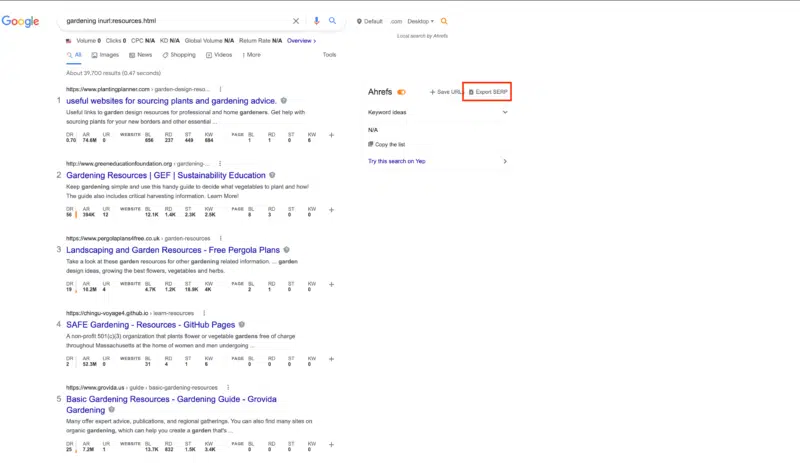Image resolution: width=800 pixels, height=463 pixels.
Task: Click plus icon on GEF result metrics row
Action: (x=331, y=210)
